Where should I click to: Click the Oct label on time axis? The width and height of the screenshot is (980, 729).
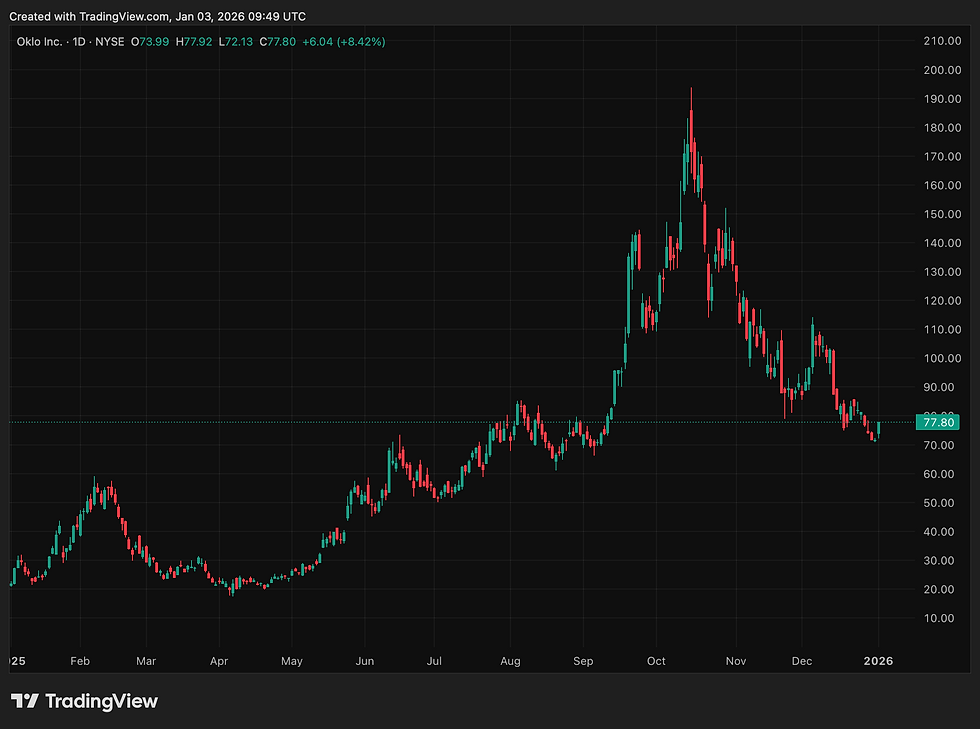pos(656,661)
